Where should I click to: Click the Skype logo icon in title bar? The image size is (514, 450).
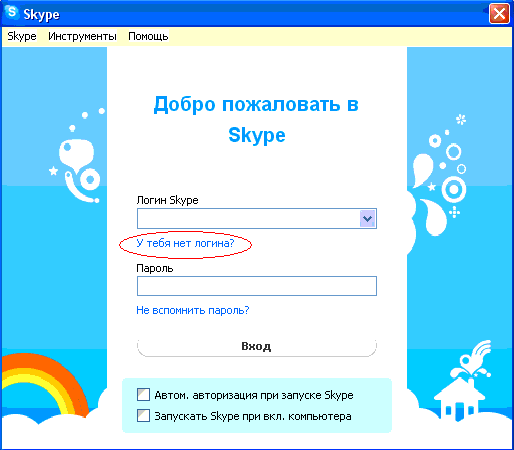tap(12, 12)
